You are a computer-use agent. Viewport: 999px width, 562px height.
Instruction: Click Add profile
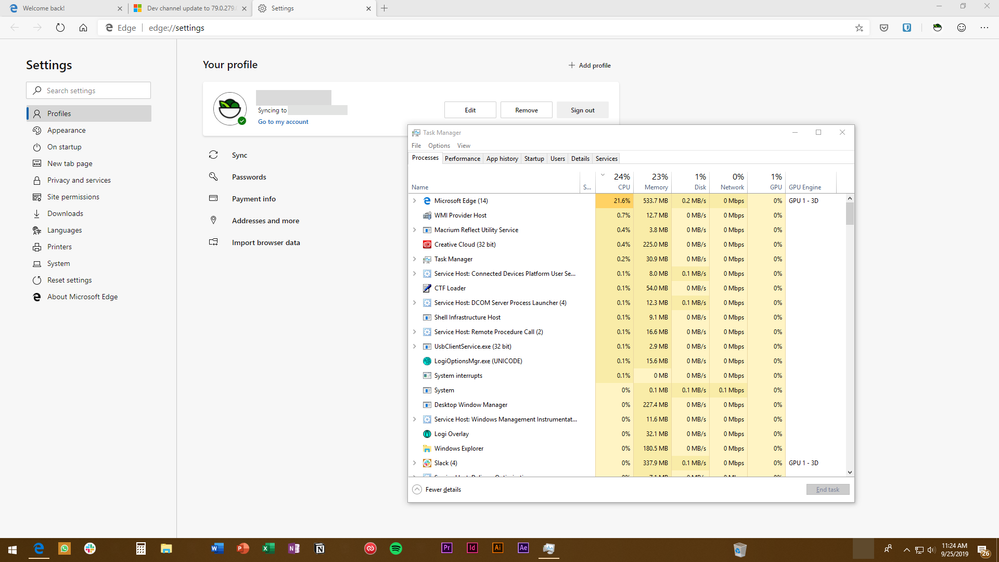coord(589,65)
